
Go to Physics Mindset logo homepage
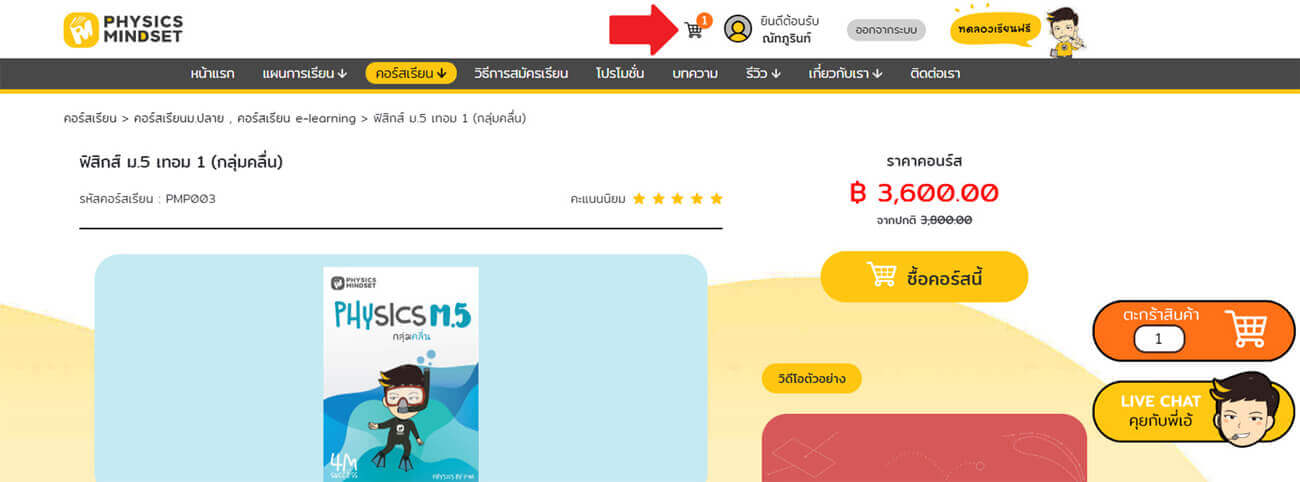pos(123,30)
